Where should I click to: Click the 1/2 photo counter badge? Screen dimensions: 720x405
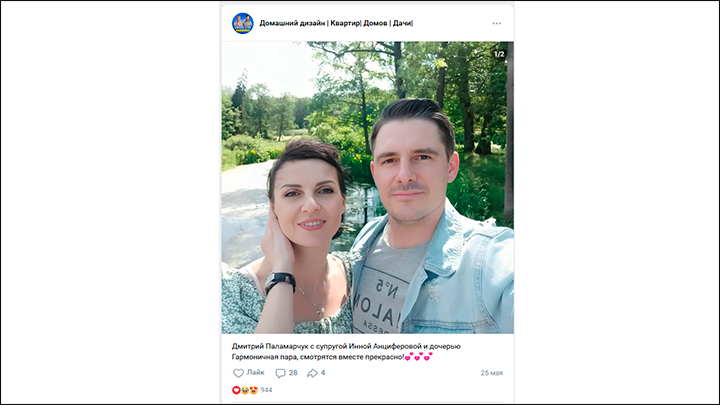point(499,54)
